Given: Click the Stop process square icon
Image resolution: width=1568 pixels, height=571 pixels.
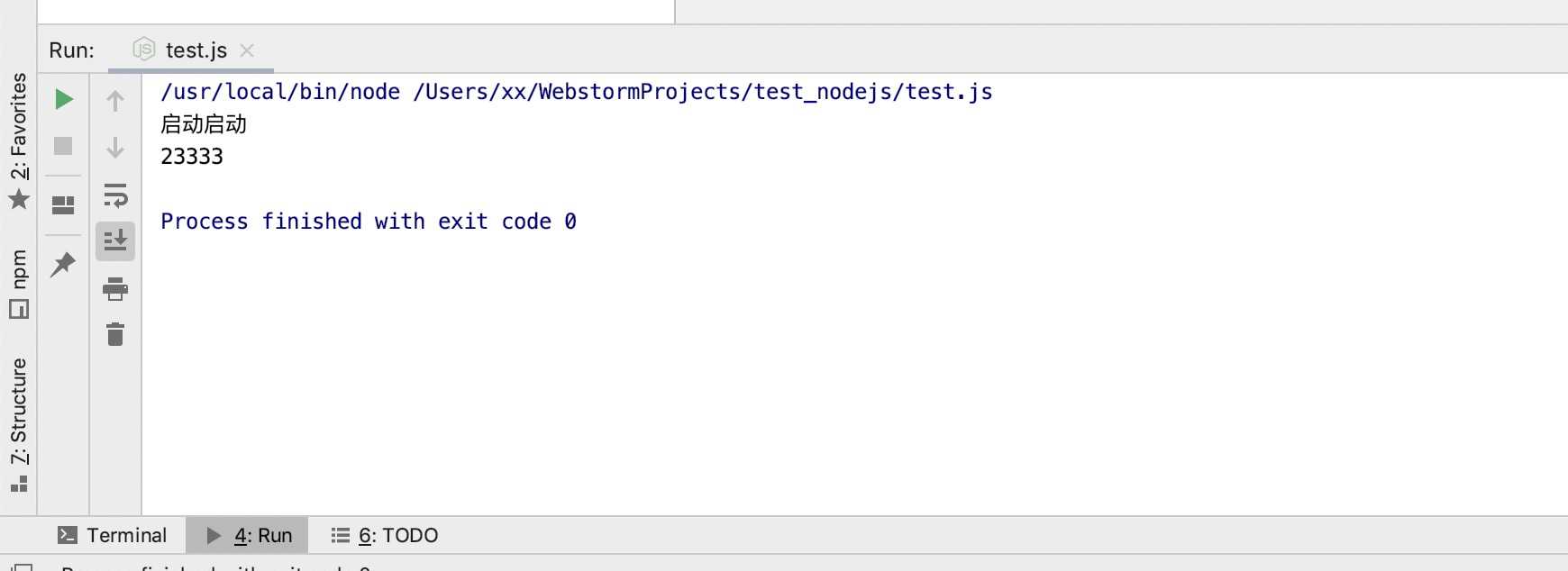Looking at the screenshot, I should click(x=63, y=146).
